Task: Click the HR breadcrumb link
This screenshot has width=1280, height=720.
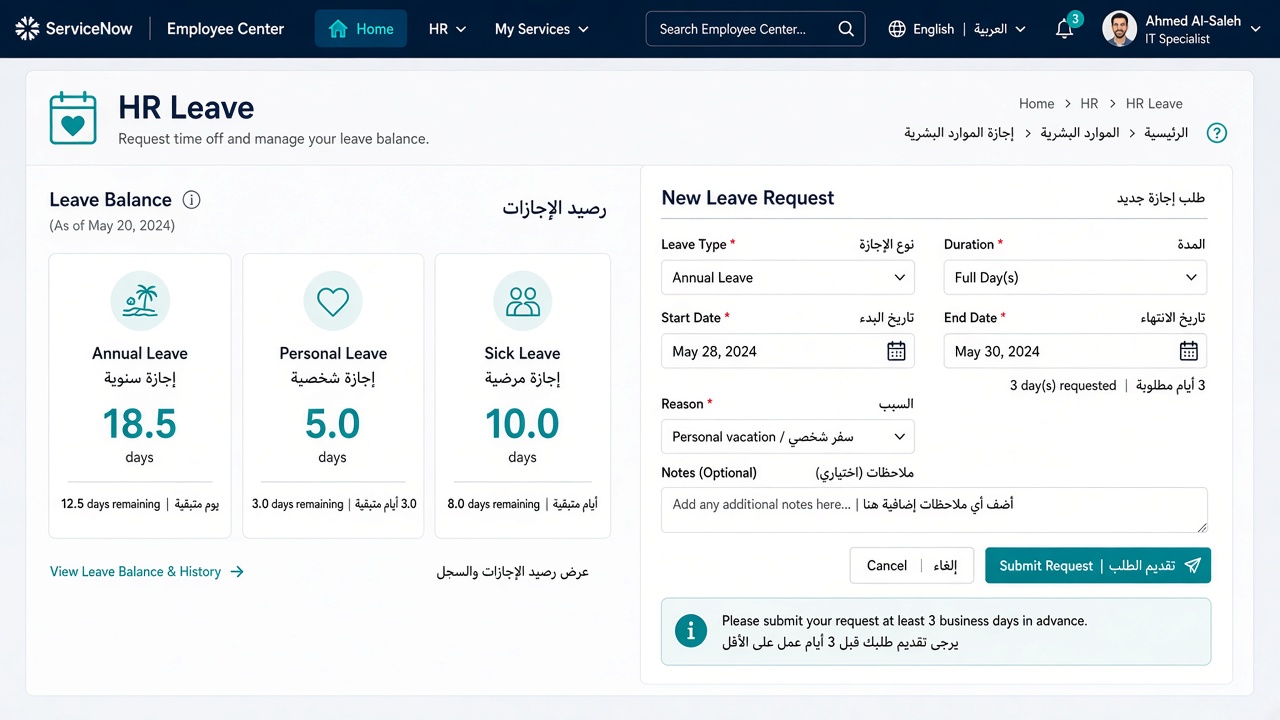Action: click(1090, 104)
